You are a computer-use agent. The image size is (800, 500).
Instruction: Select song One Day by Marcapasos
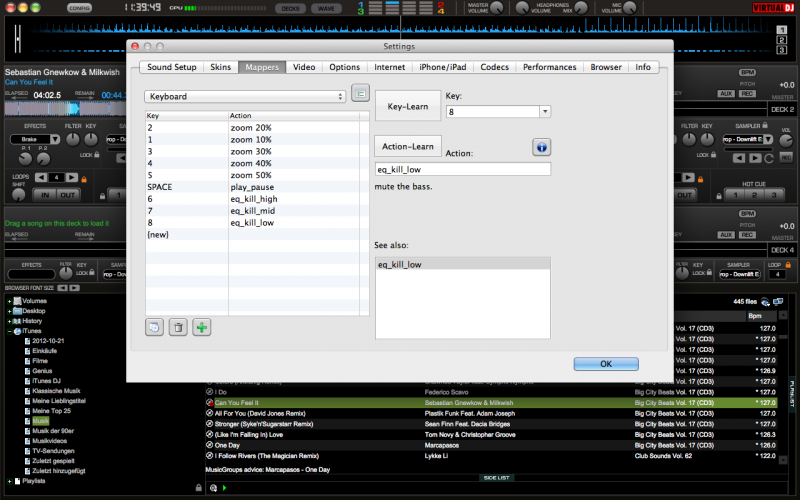[490, 445]
